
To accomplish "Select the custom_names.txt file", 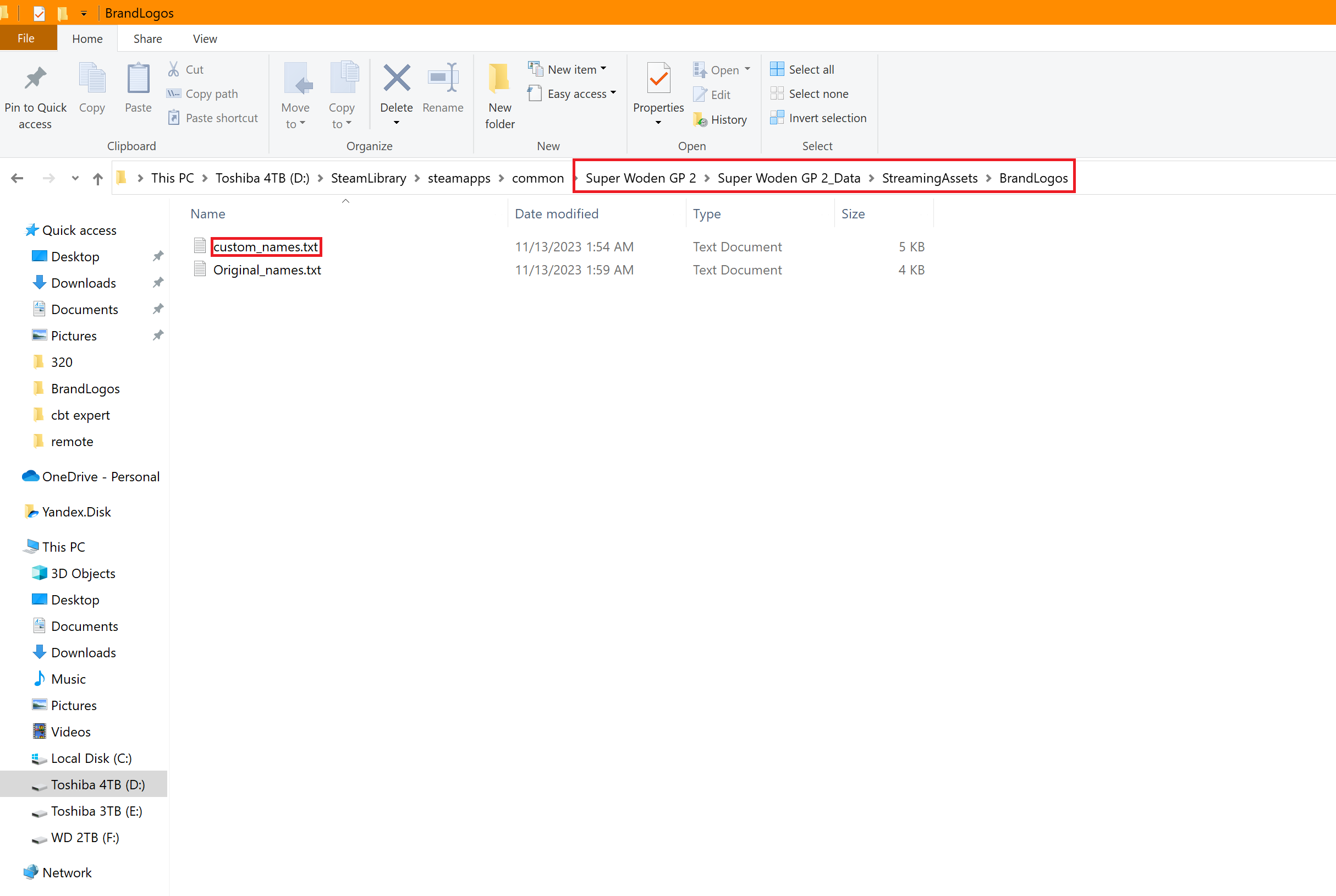I will 265,247.
